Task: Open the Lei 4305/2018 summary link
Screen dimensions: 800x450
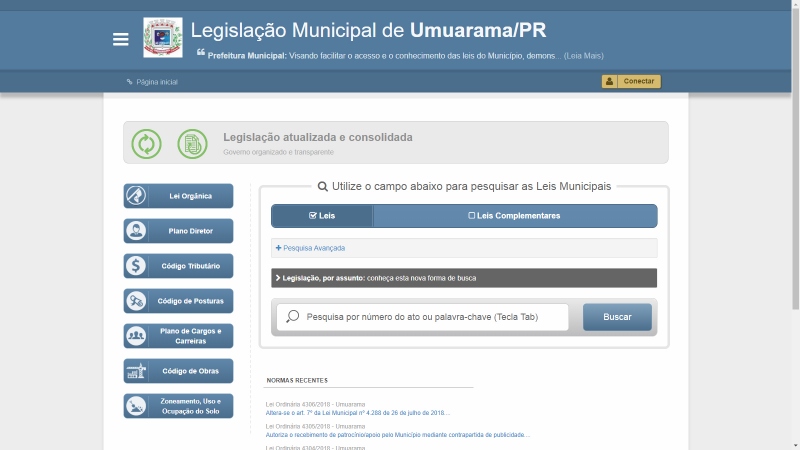Action: (398, 435)
